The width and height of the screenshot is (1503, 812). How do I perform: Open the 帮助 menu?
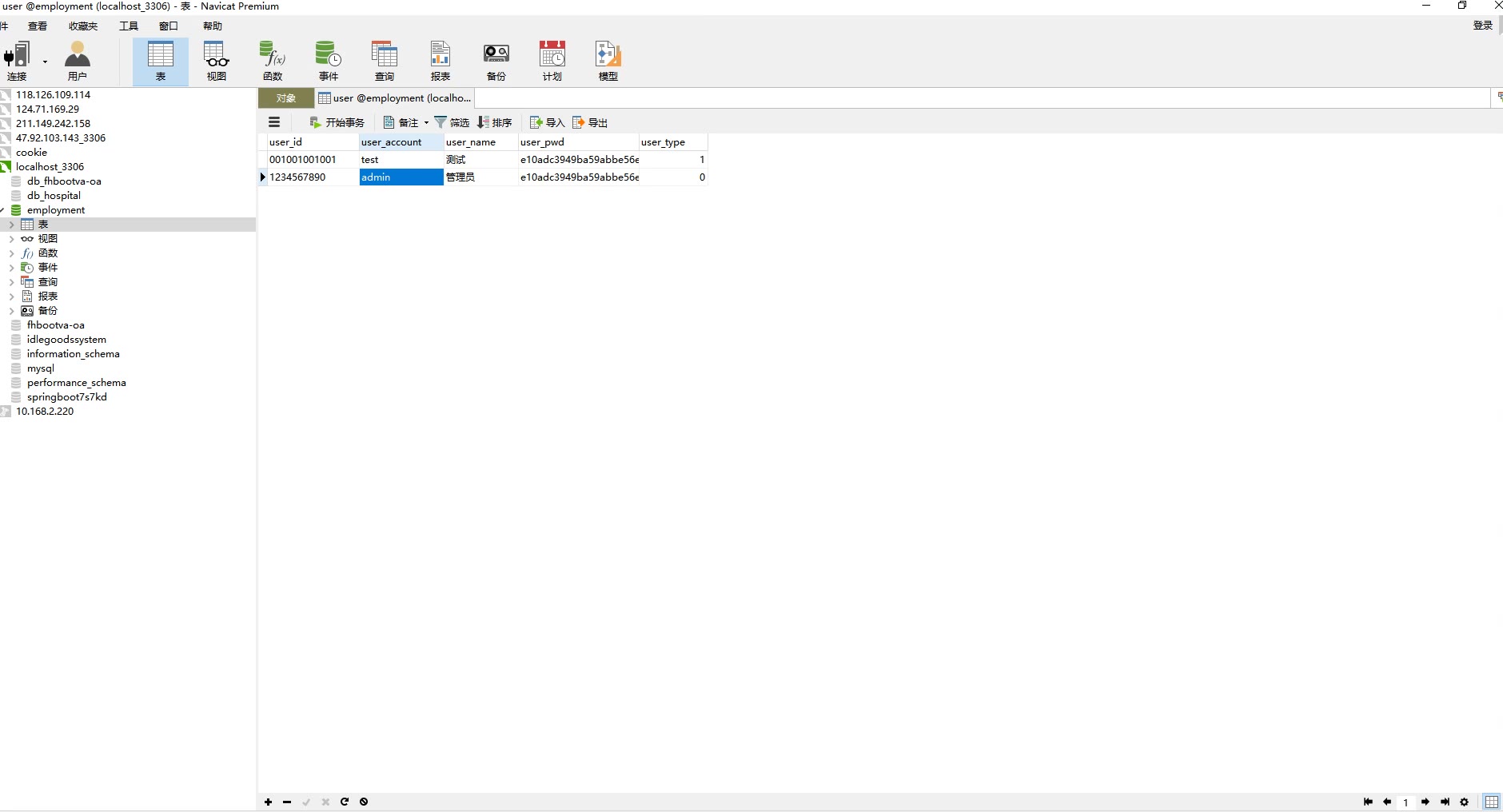(213, 26)
